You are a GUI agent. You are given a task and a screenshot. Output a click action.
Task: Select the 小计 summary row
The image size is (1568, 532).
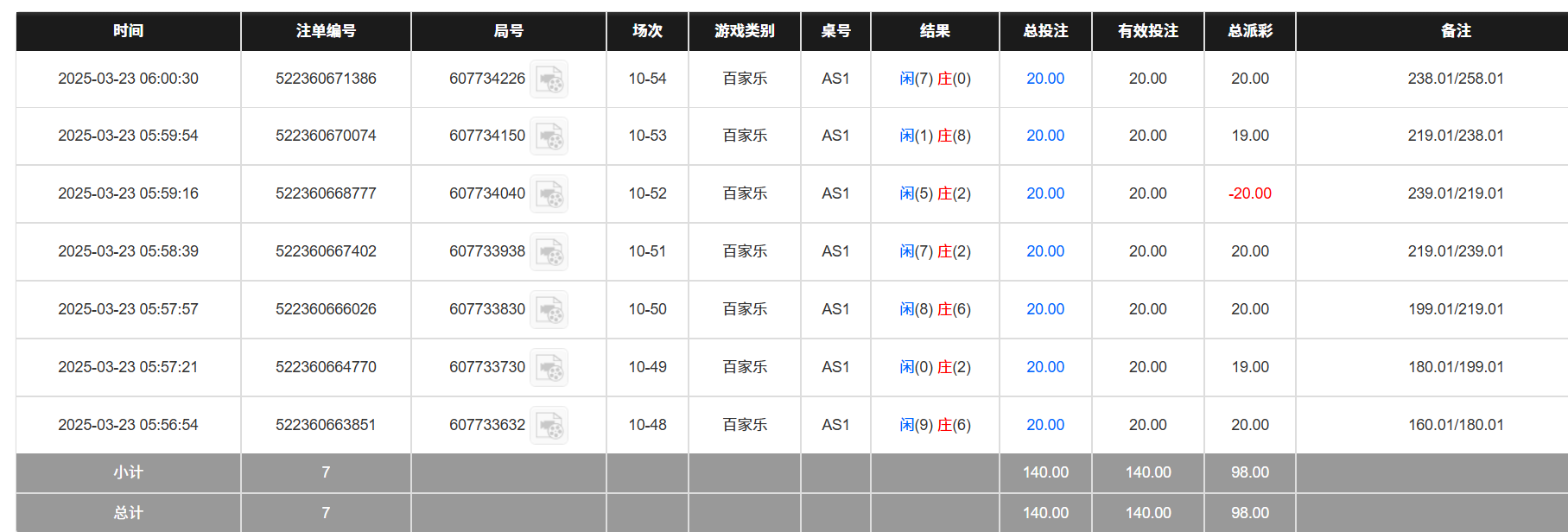coord(126,472)
